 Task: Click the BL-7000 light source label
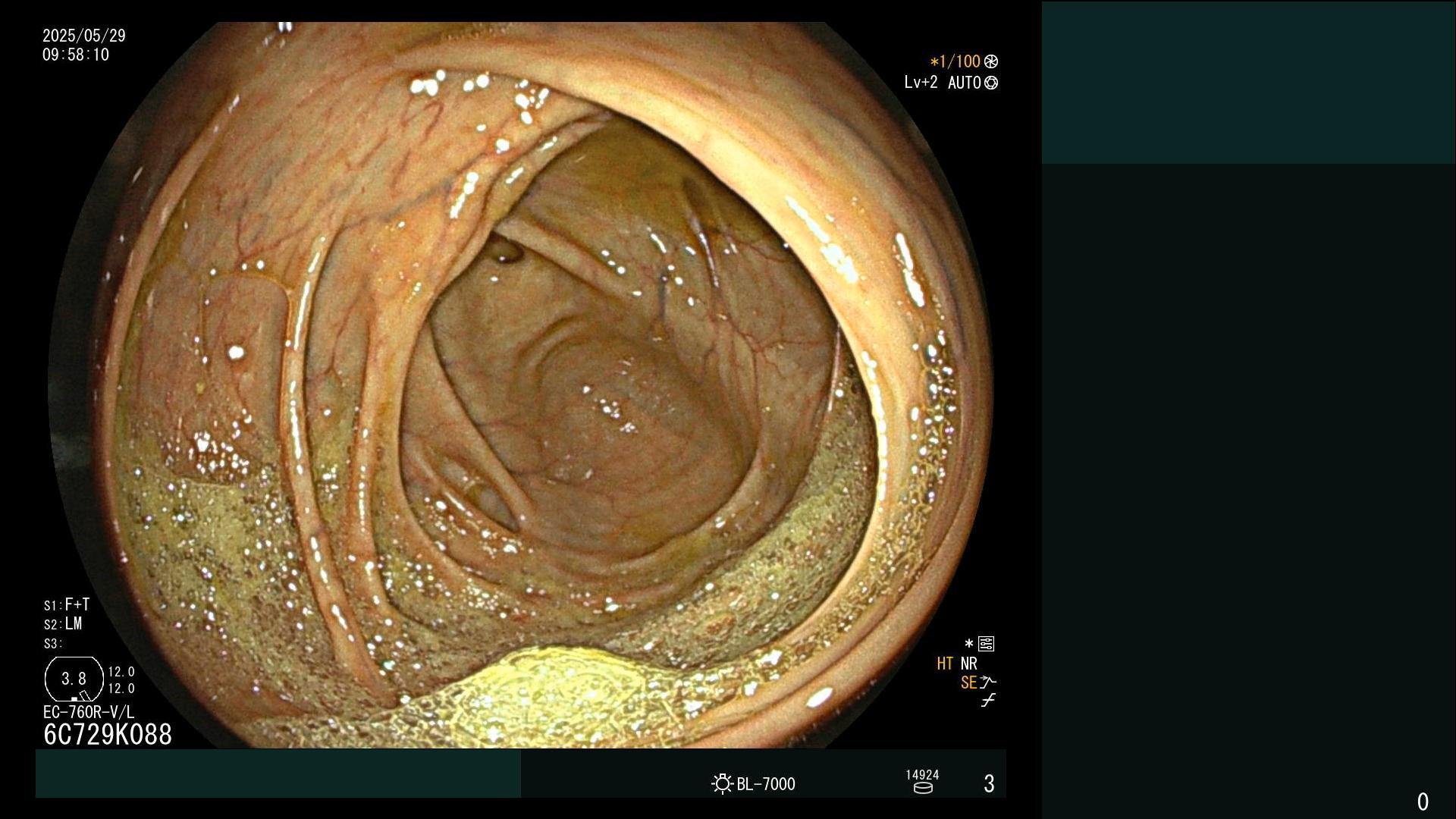(x=766, y=784)
